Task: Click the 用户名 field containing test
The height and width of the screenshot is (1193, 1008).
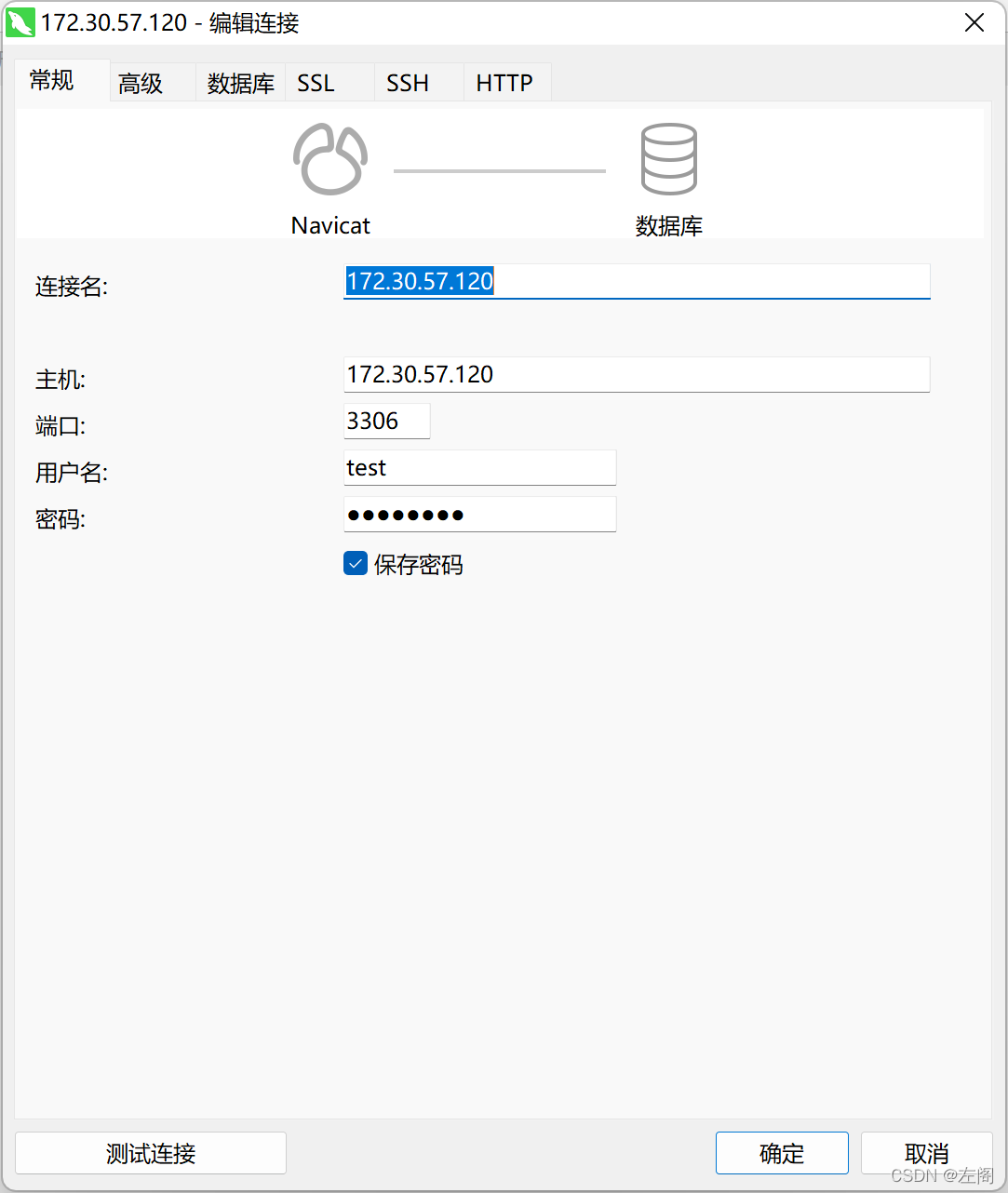Action: tap(479, 467)
